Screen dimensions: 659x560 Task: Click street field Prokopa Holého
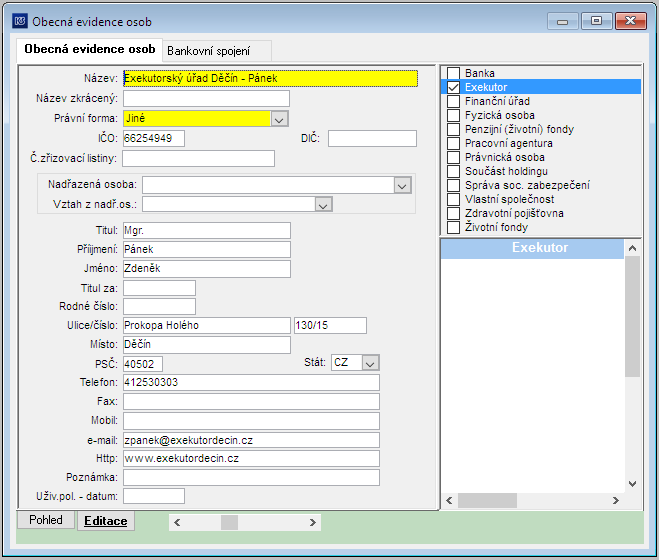pos(206,325)
